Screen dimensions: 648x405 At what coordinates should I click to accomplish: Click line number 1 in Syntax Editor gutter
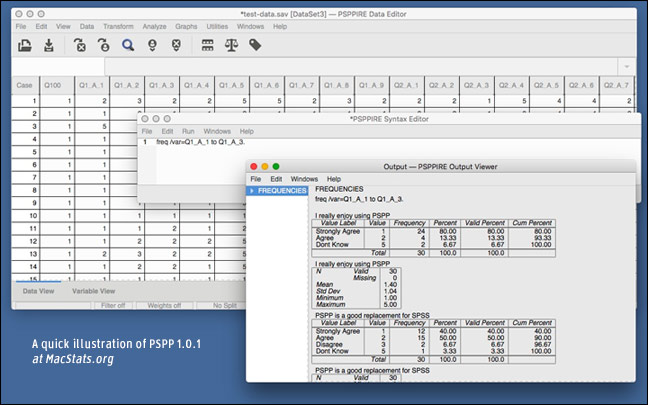[145, 142]
